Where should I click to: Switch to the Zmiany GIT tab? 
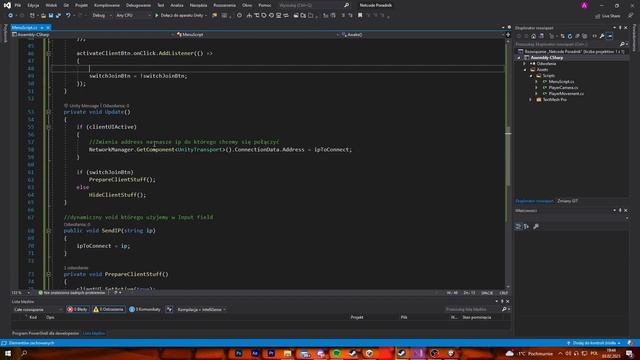(567, 201)
